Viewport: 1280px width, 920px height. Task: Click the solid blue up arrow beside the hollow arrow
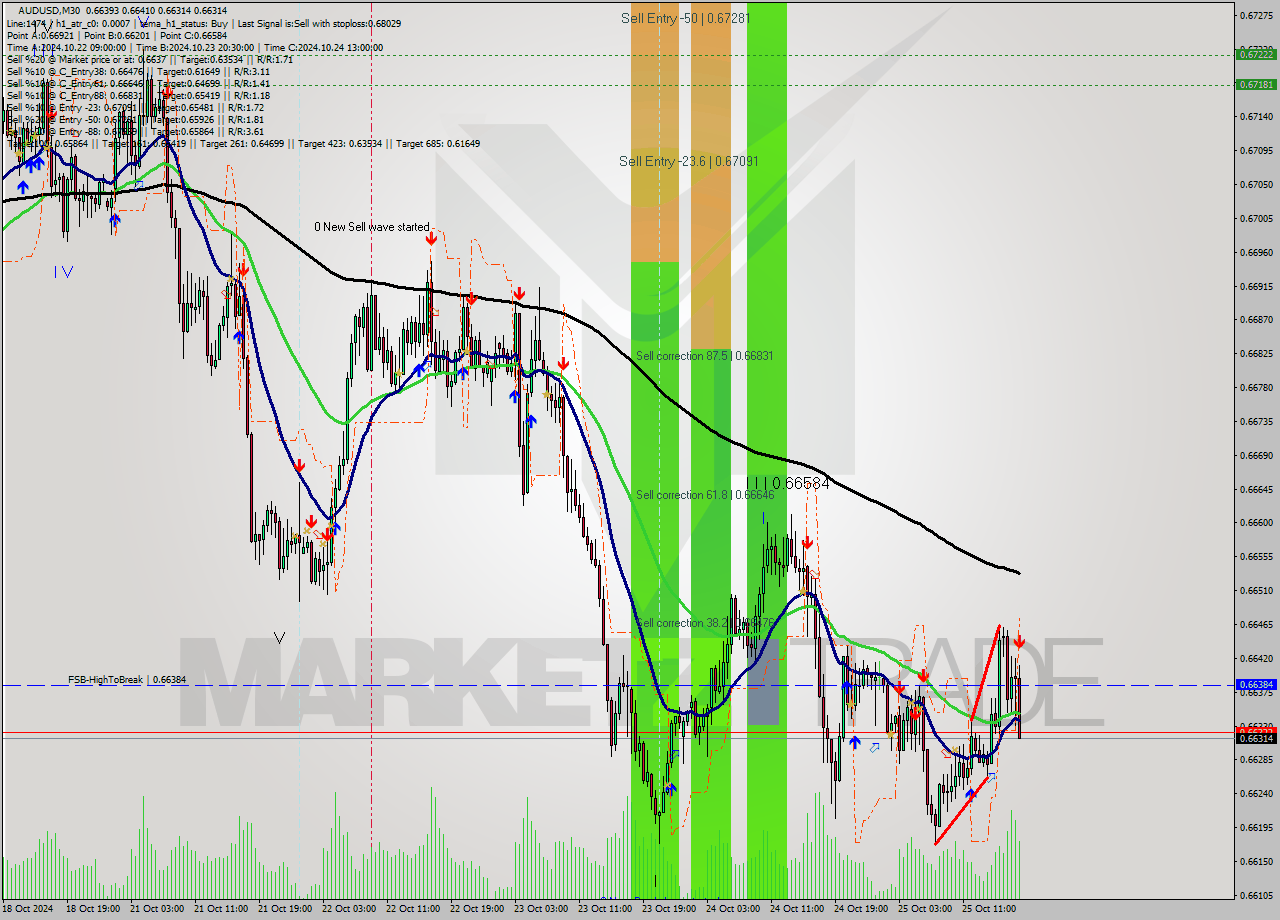[x=854, y=743]
